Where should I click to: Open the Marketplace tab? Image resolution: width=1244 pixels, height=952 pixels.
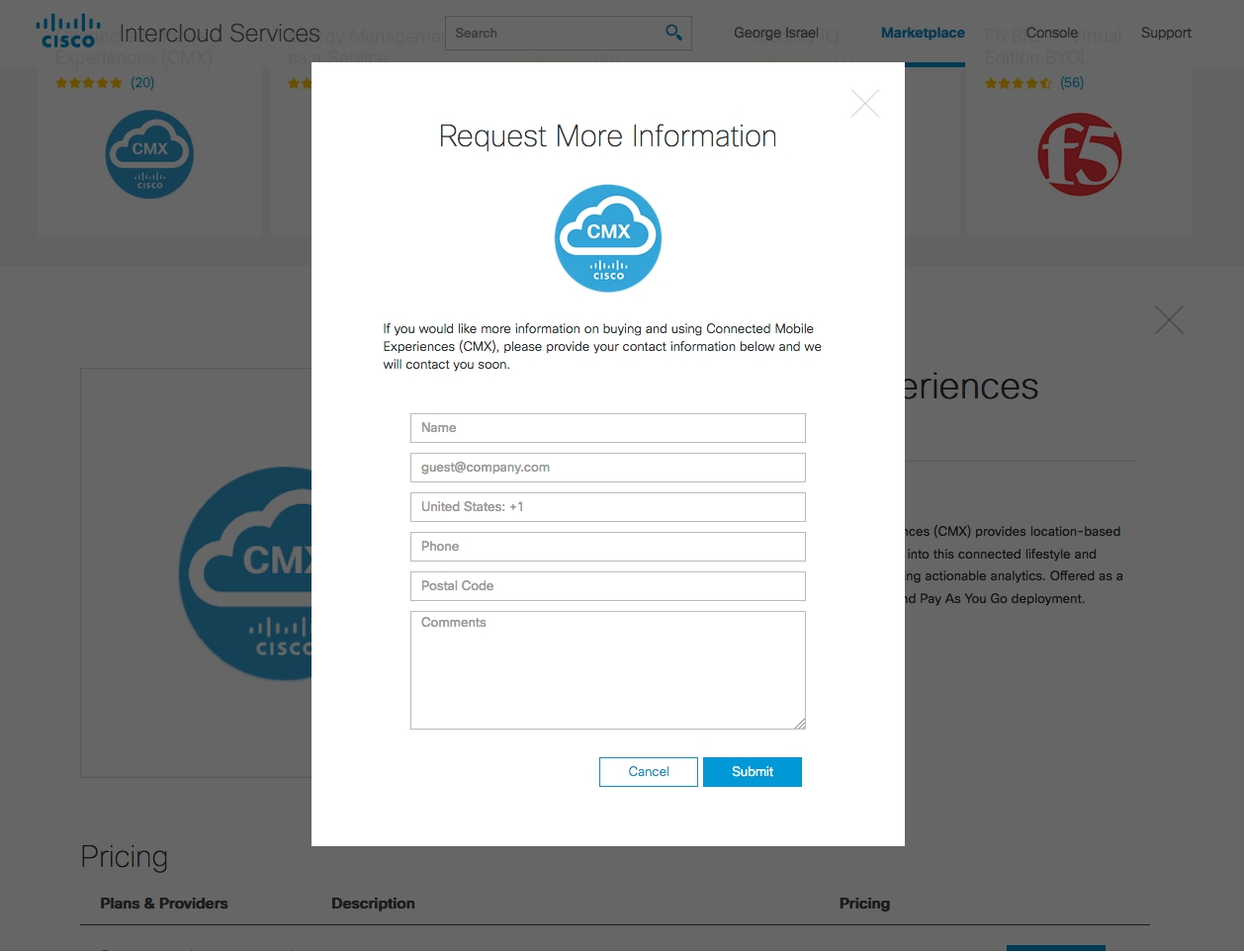tap(922, 33)
